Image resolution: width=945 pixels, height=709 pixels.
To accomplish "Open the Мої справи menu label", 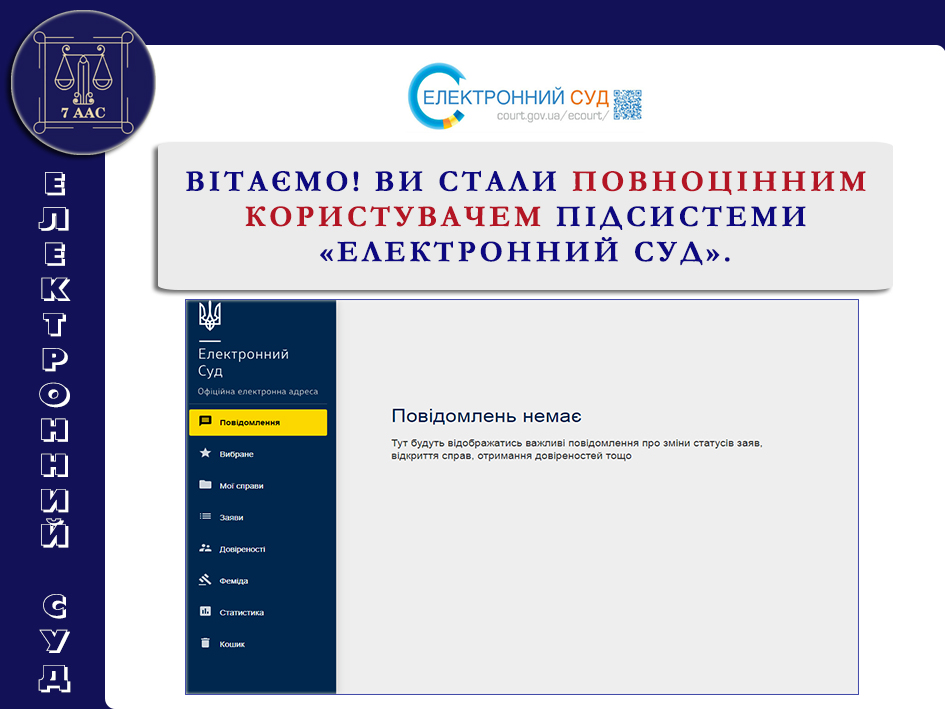I will (242, 486).
